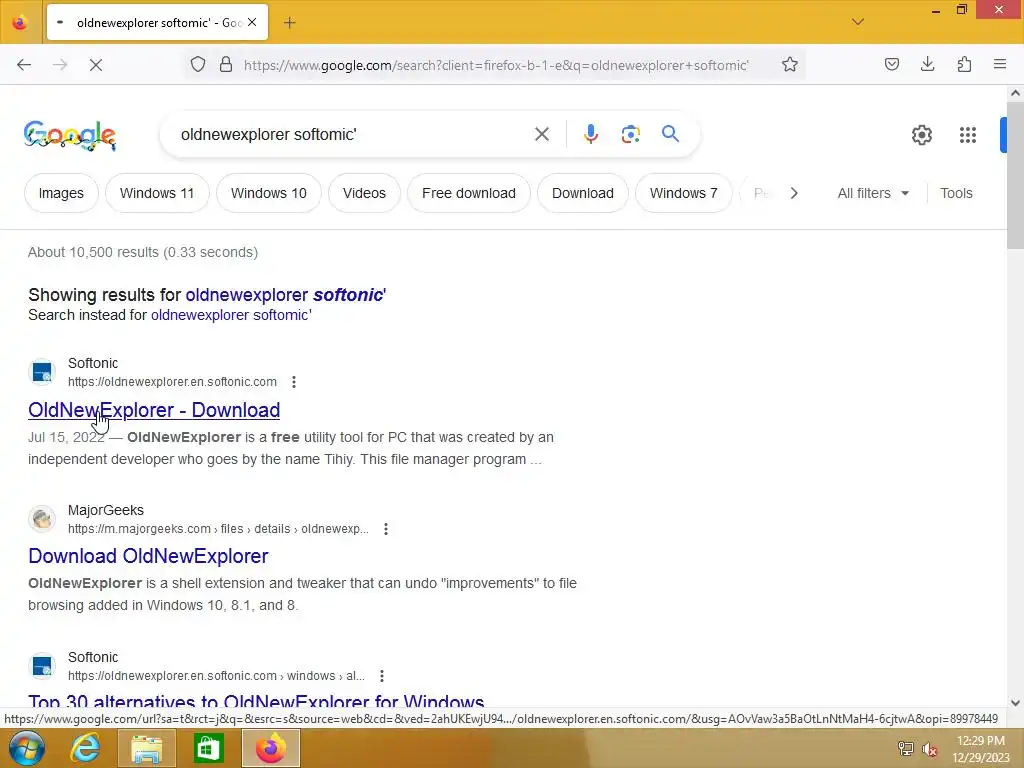The height and width of the screenshot is (768, 1024).
Task: View site security padlock info
Action: coord(226,65)
